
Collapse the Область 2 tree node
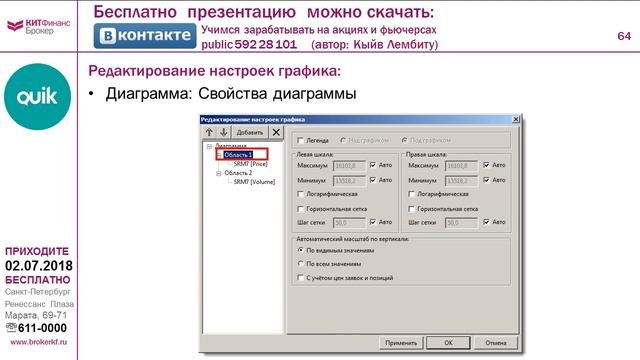219,173
